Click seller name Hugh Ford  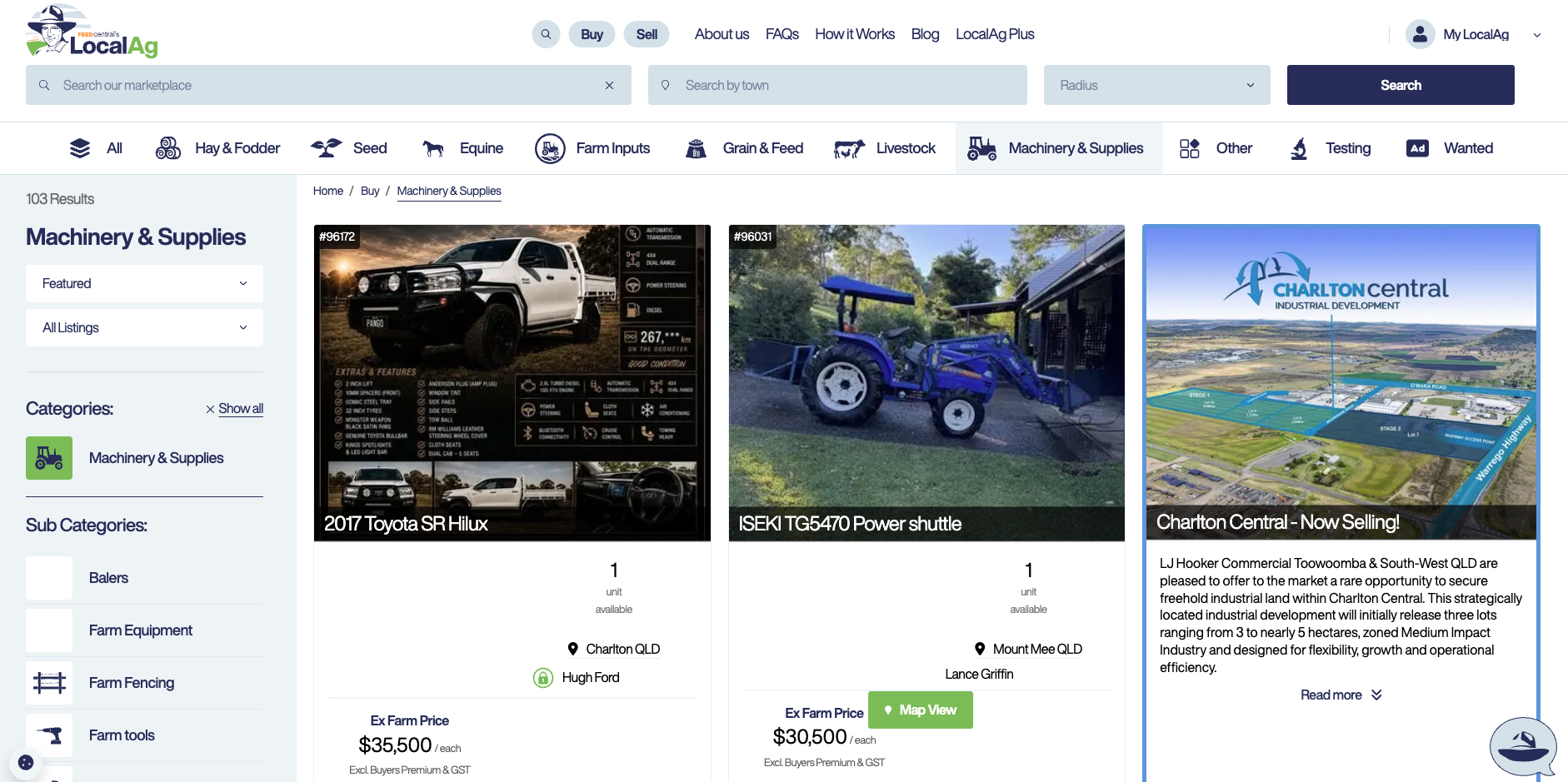coord(591,677)
